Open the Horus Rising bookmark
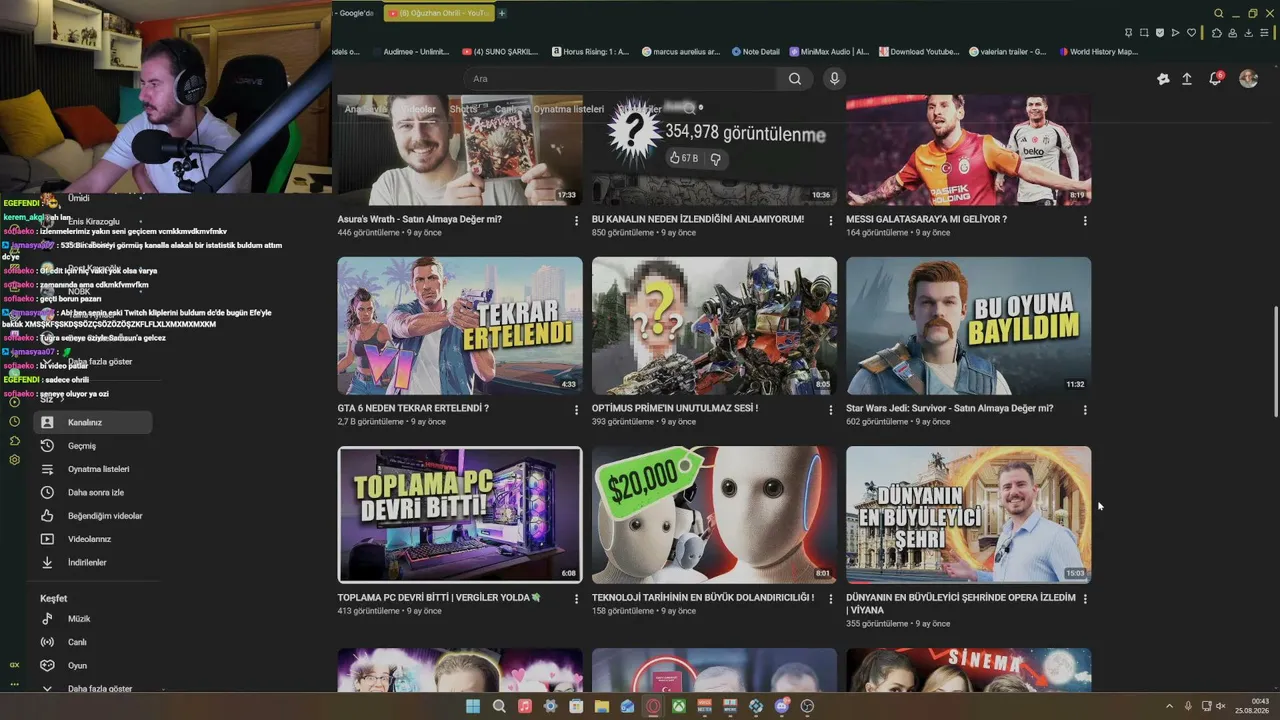Screen dimensions: 1280x720 590,52
